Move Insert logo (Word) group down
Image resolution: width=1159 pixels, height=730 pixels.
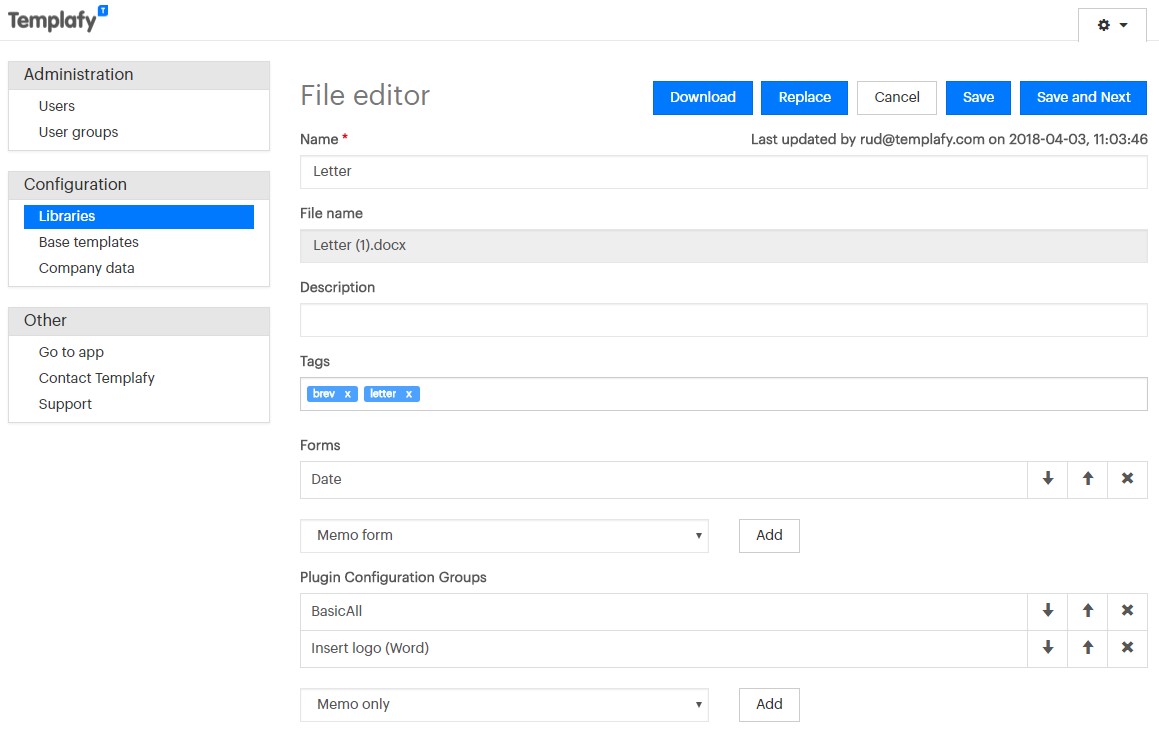click(x=1047, y=648)
